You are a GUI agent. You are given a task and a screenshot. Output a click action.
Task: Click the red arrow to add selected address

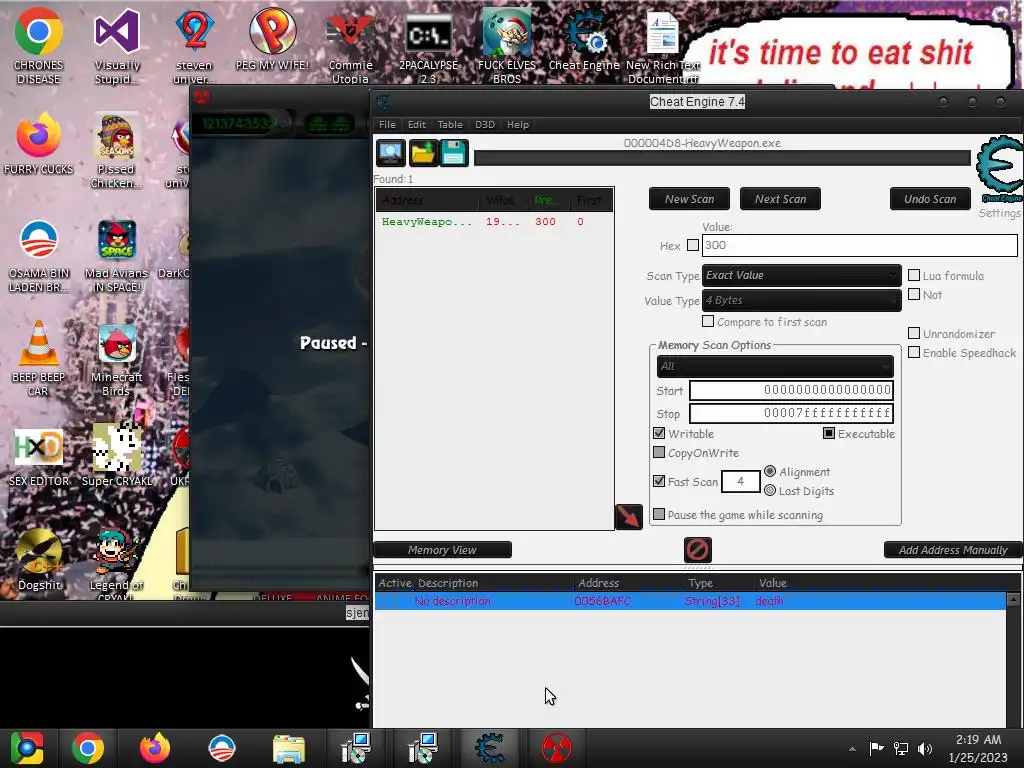(x=629, y=517)
